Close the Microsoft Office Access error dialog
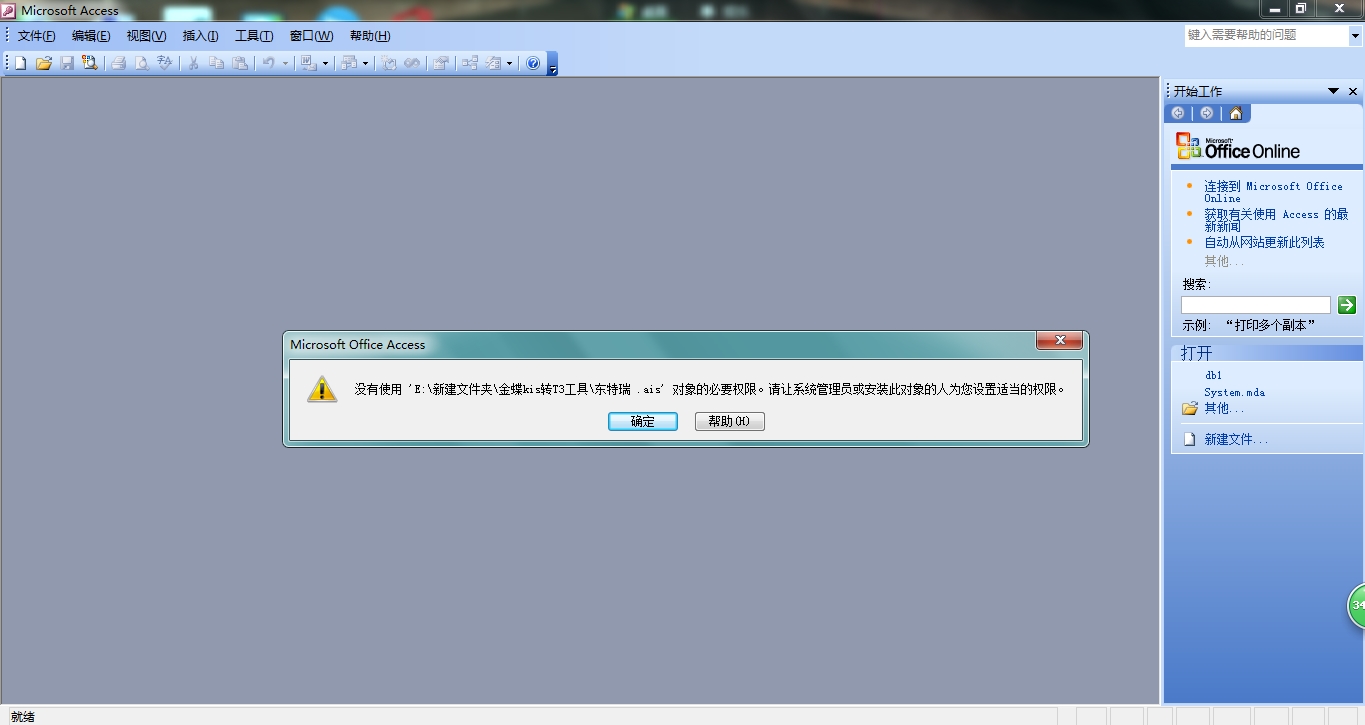 click(x=1059, y=342)
